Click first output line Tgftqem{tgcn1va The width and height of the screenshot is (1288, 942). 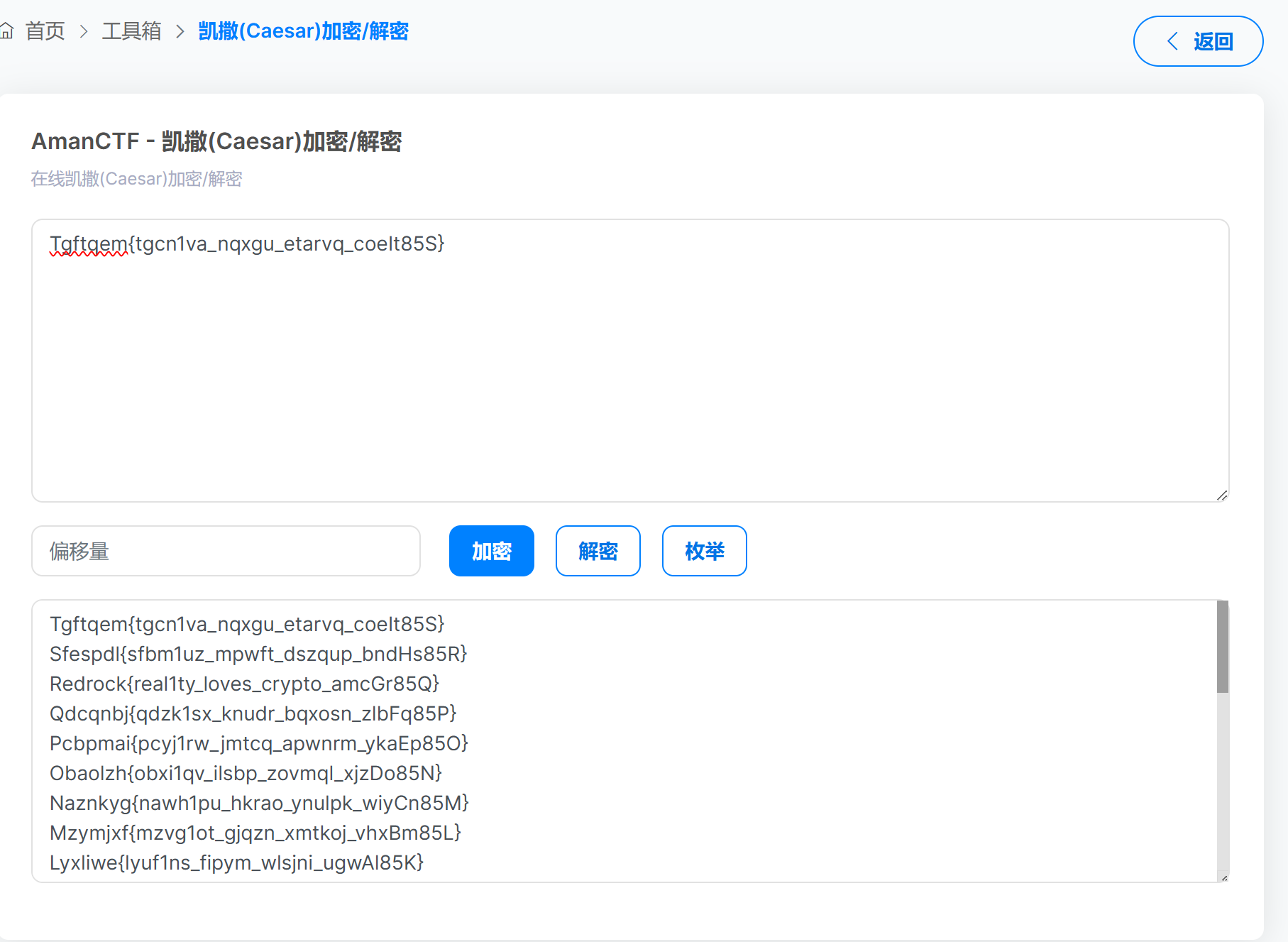tap(247, 624)
